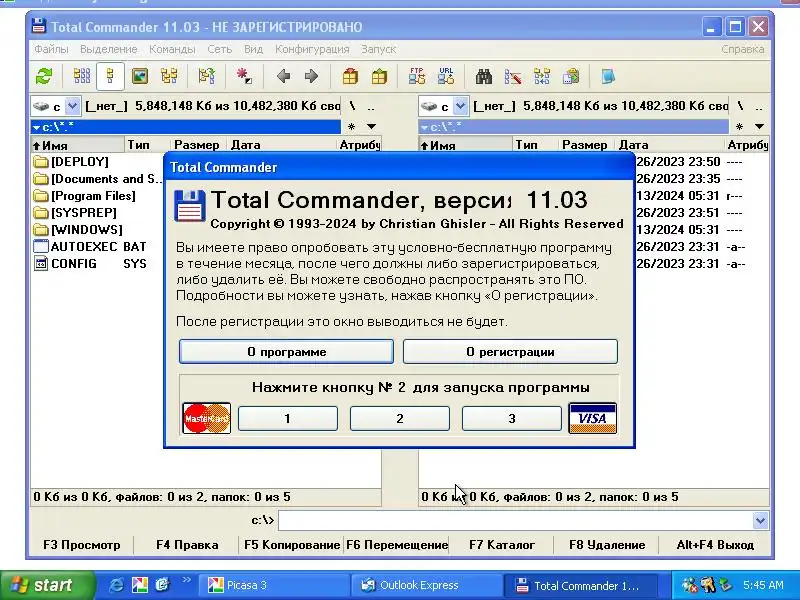Image resolution: width=800 pixels, height=600 pixels.
Task: Click the MasterCard logo in the dialog
Action: point(207,418)
